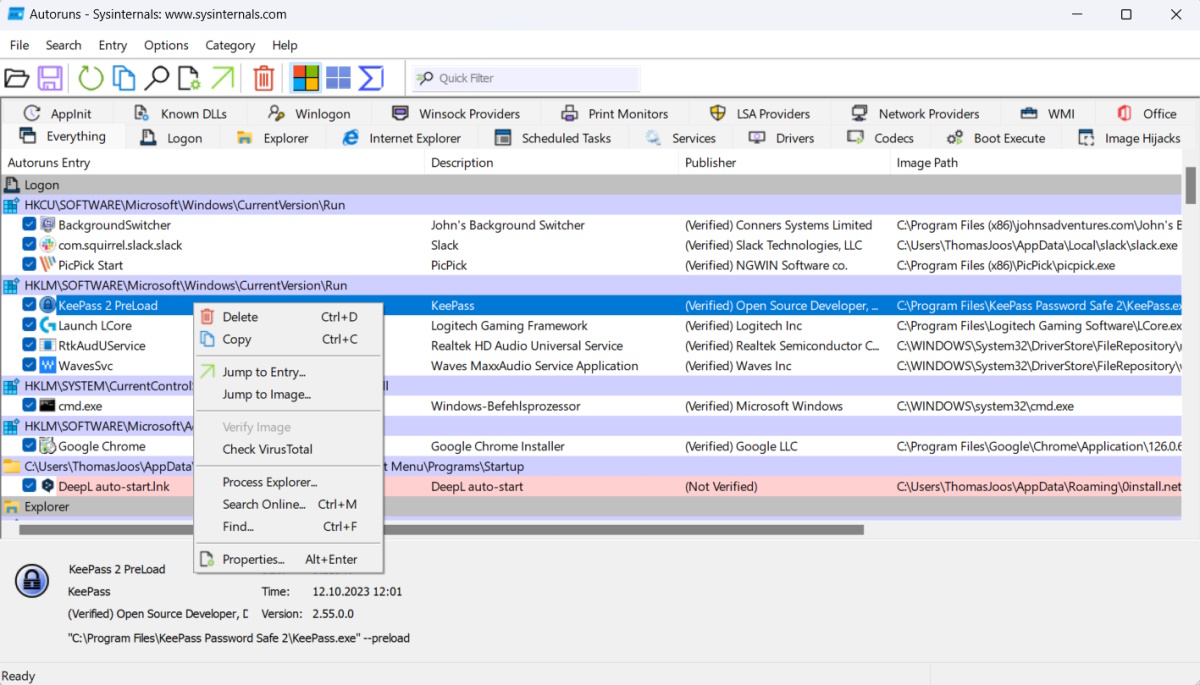Click the Logitech Launch LCore entry icon
This screenshot has height=685, width=1200.
point(48,325)
